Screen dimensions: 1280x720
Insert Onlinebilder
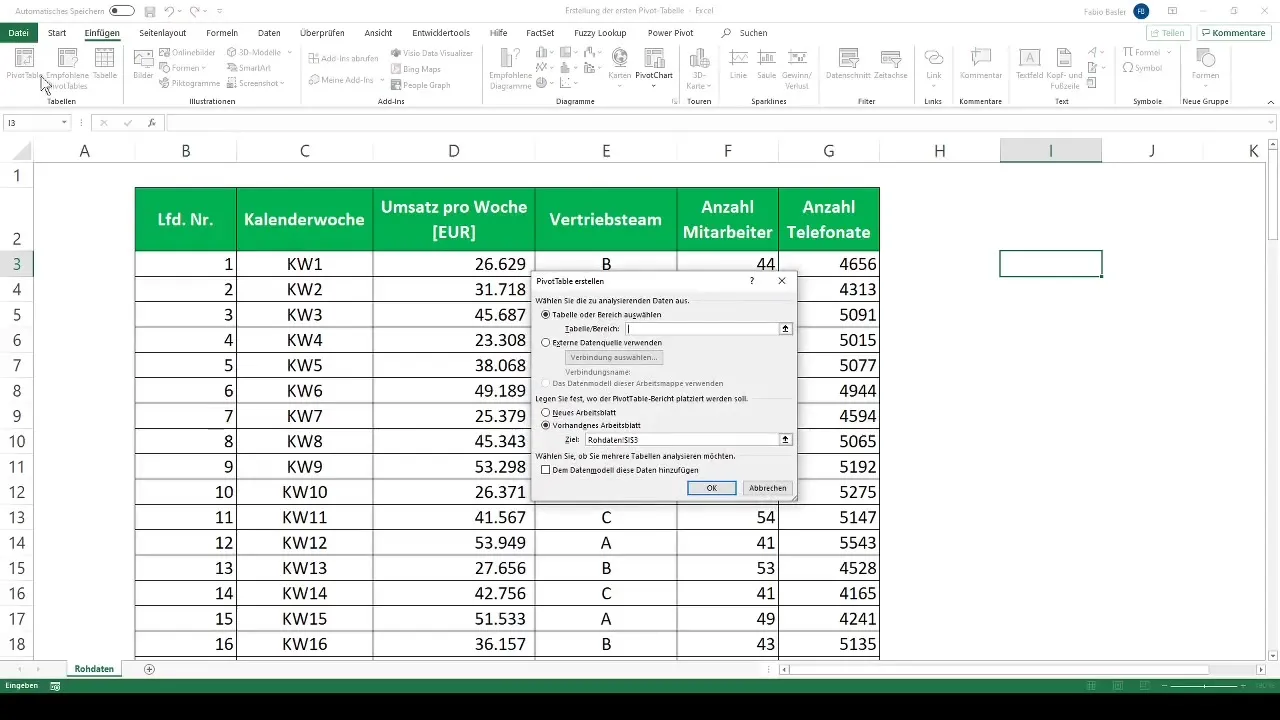click(x=187, y=51)
